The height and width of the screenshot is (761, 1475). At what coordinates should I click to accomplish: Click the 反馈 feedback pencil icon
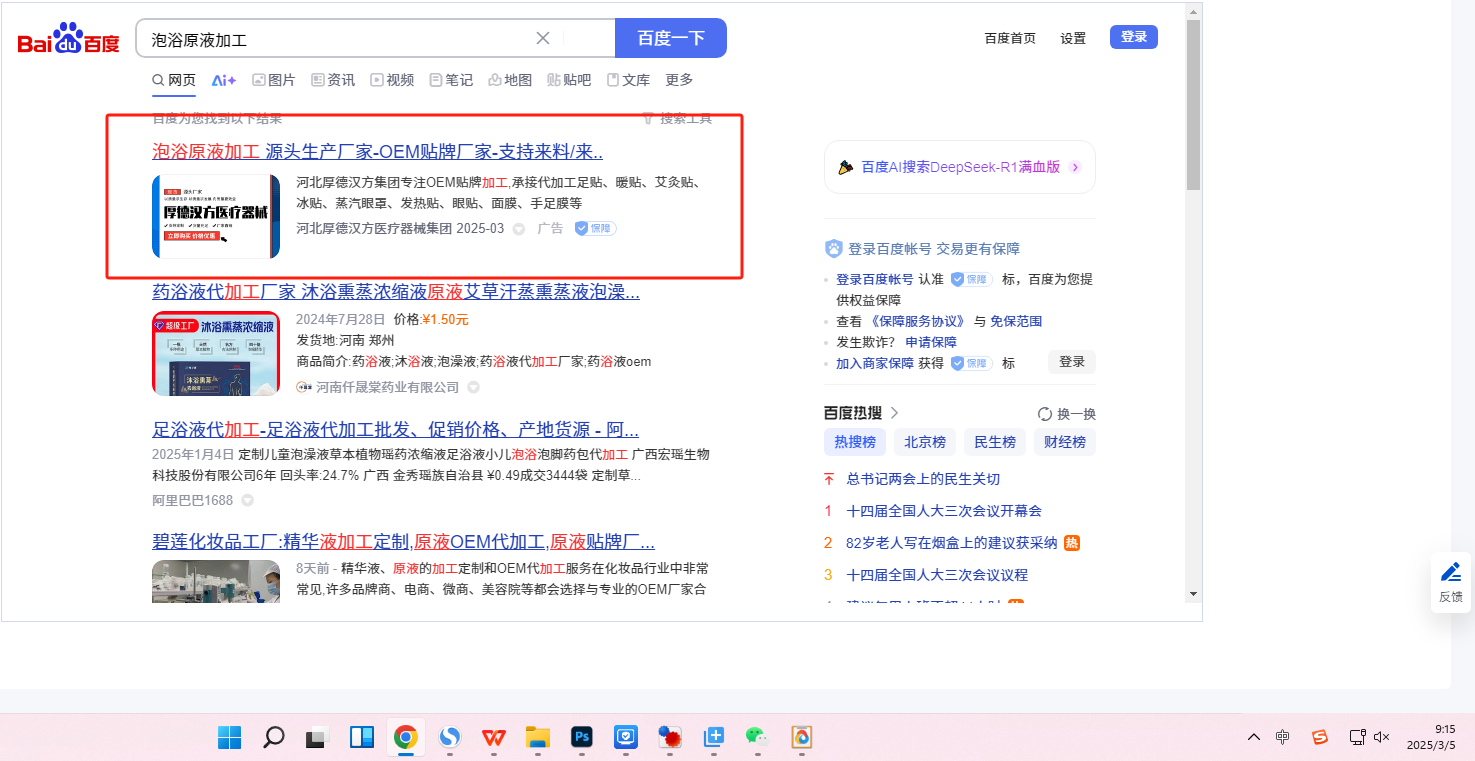[x=1450, y=573]
